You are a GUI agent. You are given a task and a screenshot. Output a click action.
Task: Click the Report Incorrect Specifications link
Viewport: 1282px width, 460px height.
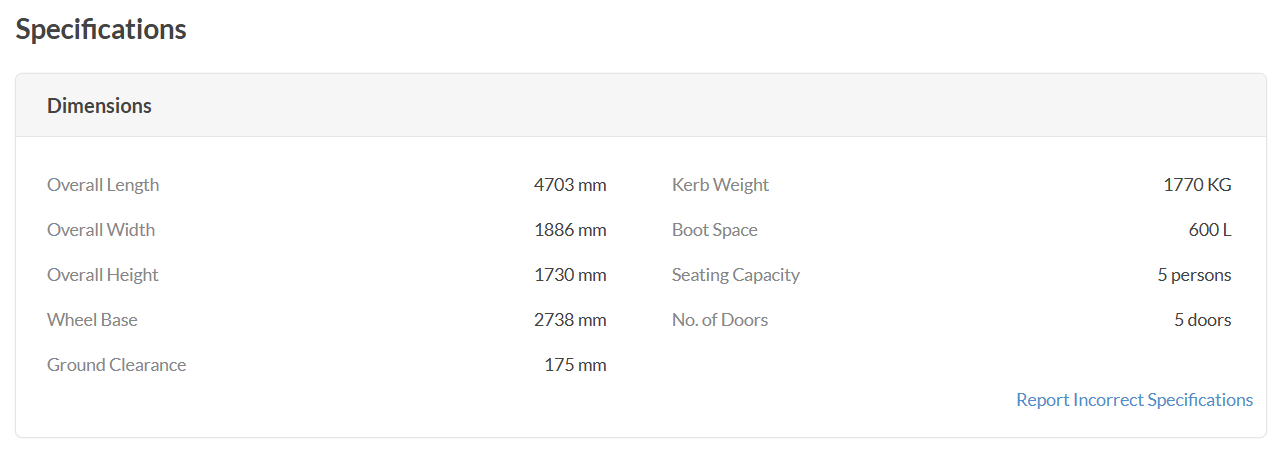1134,400
